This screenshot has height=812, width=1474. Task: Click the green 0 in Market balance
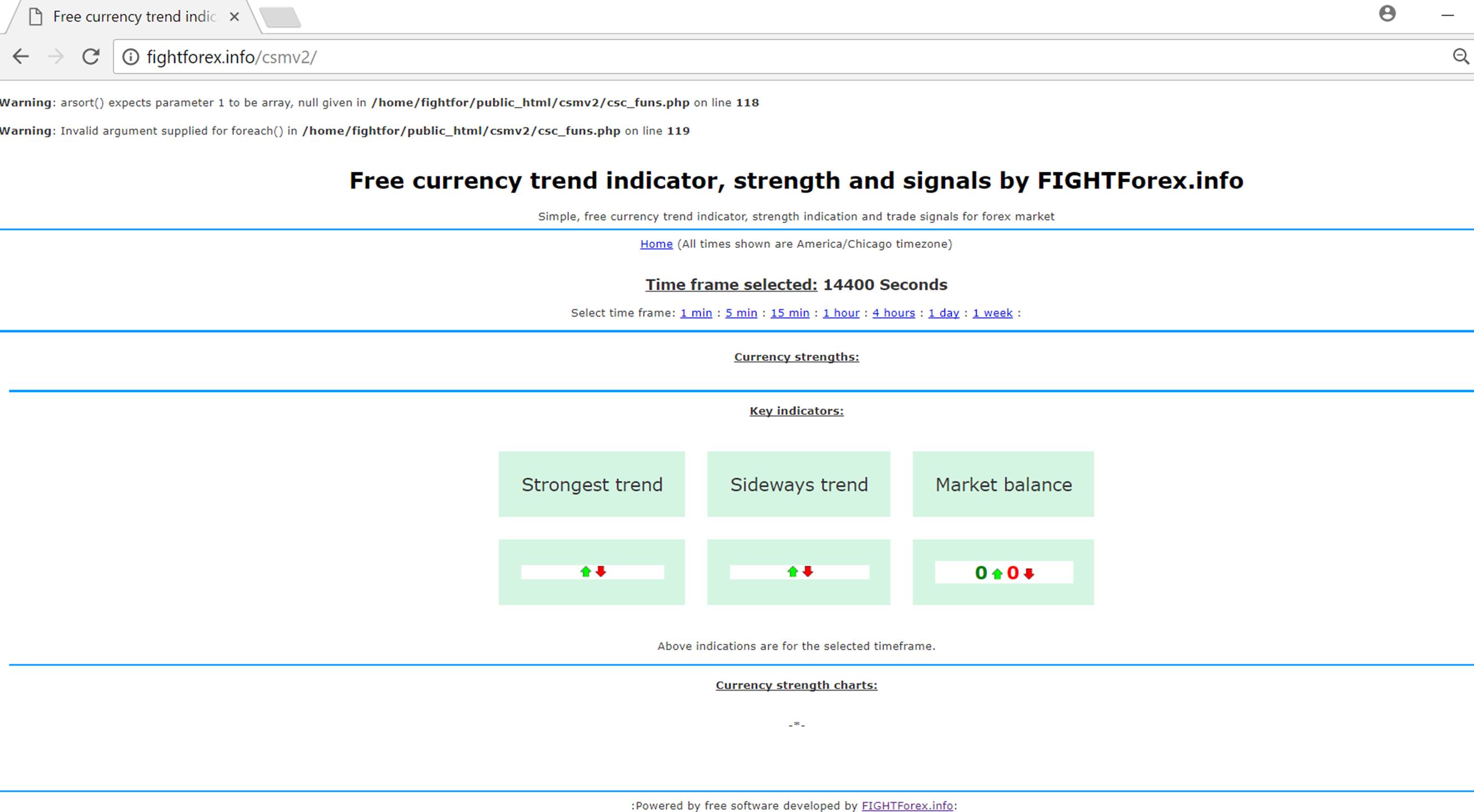click(x=981, y=573)
